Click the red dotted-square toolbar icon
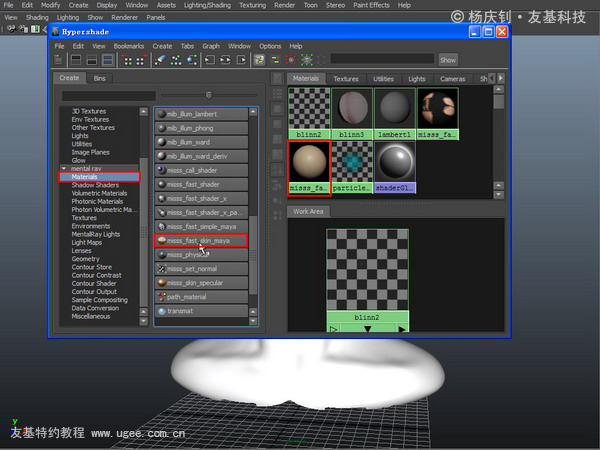This screenshot has height=450, width=600. pyautogui.click(x=291, y=60)
